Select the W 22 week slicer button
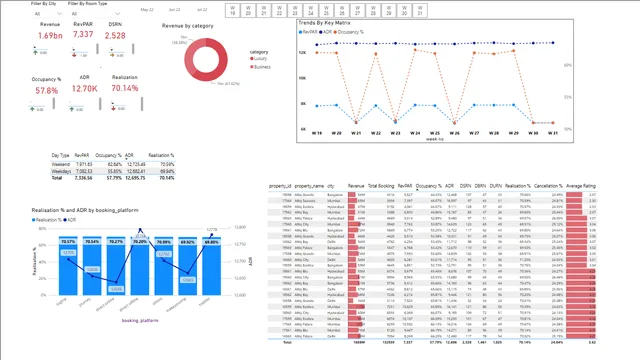640x360 pixels. tap(279, 11)
